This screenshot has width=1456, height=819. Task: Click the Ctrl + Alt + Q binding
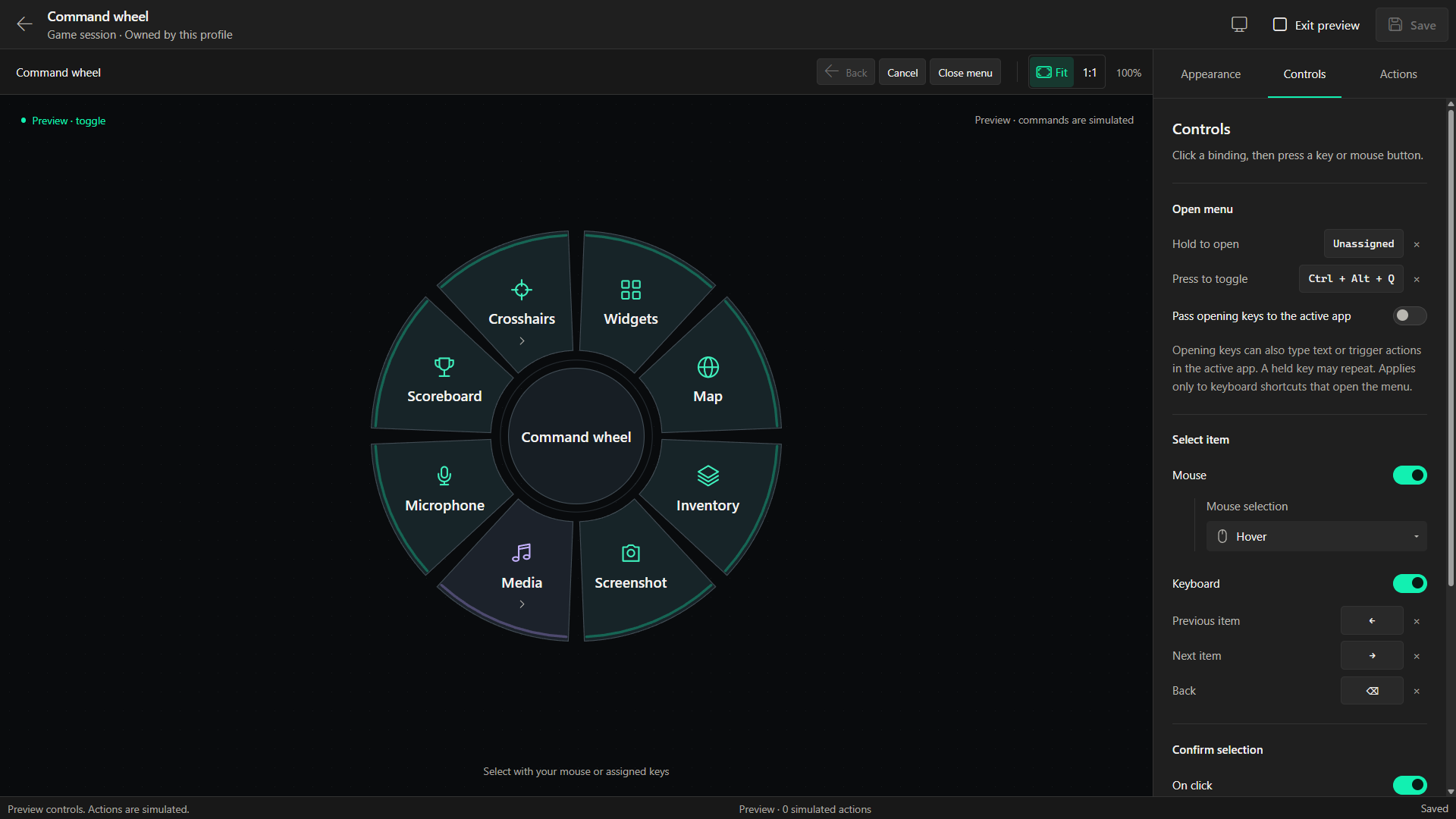(x=1351, y=279)
